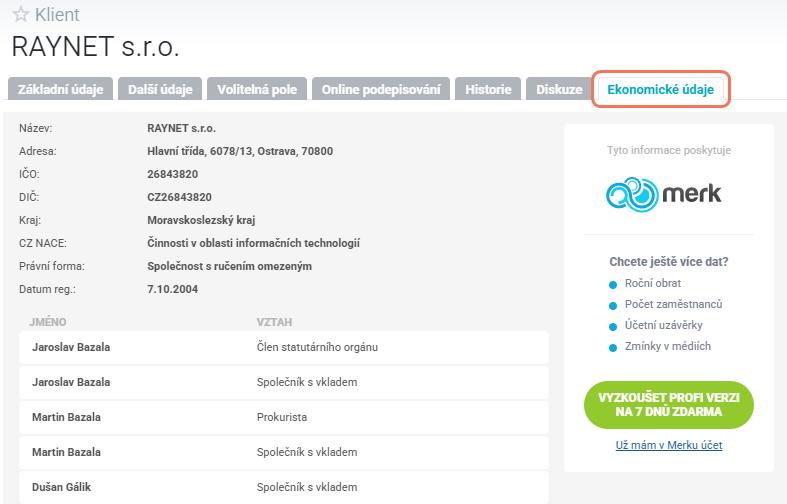Select the Ekonomické údaje tab
Image resolution: width=787 pixels, height=504 pixels.
(x=661, y=89)
